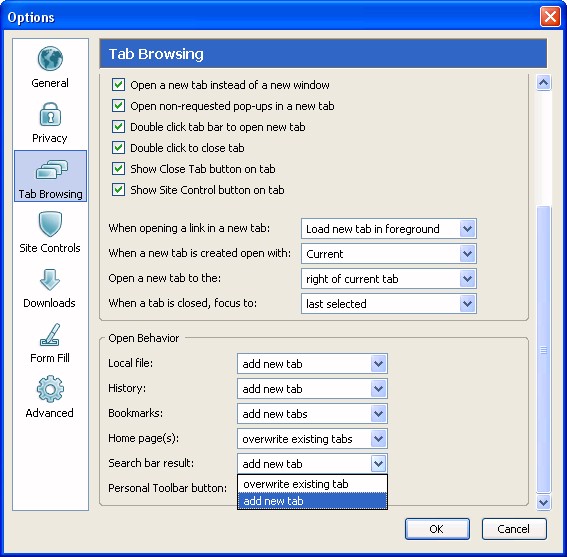This screenshot has height=557, width=567.
Task: Uncheck Open a new tab instead of window
Action: tap(118, 85)
